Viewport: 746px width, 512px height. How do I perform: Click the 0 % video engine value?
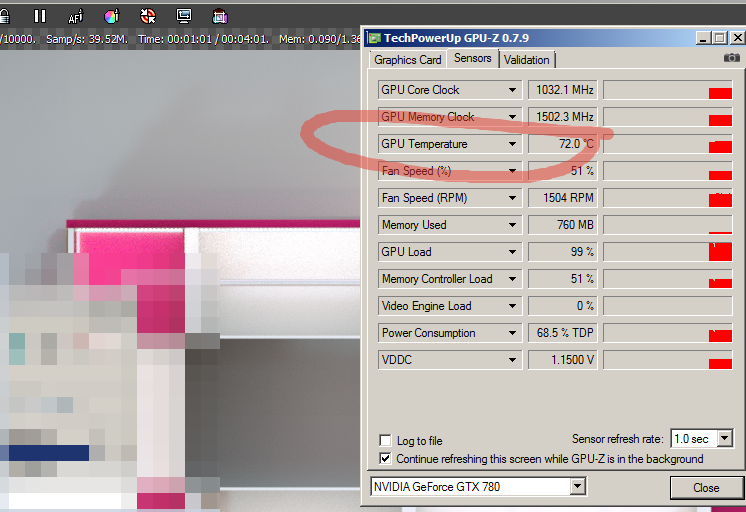tap(563, 306)
